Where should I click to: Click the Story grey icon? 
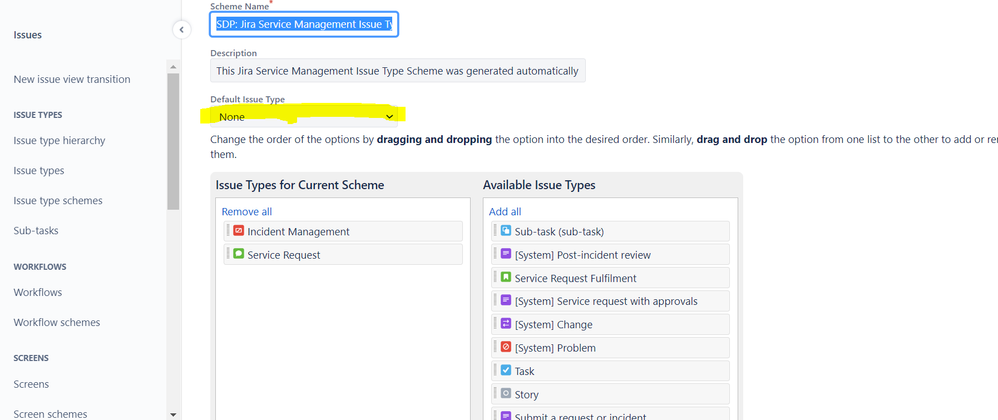coord(506,394)
